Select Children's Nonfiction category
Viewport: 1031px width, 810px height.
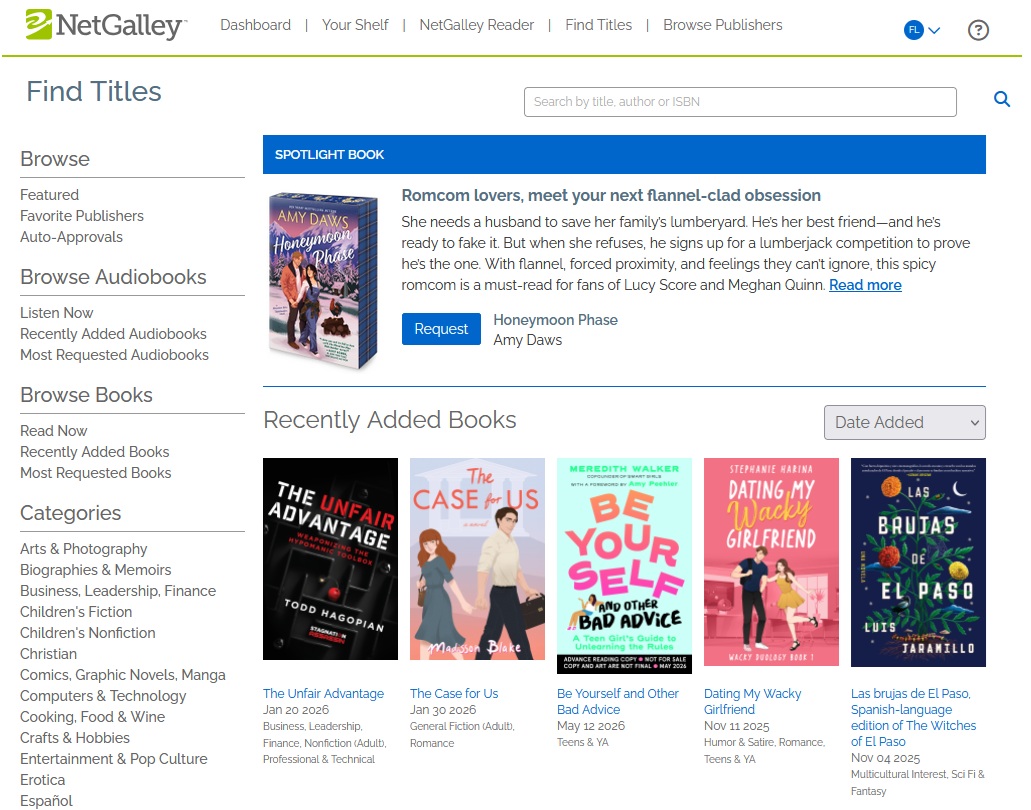click(x=87, y=633)
